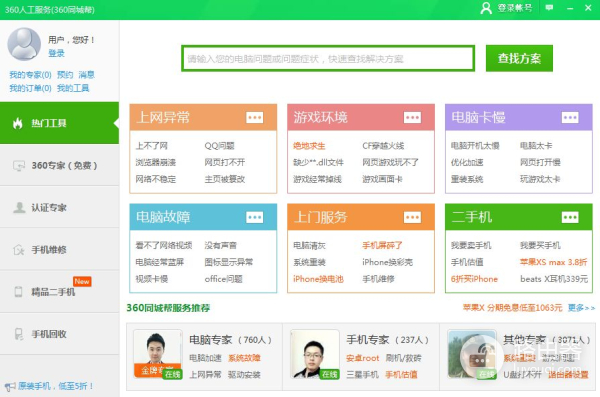Select 游戏经常掉线 item

pos(317,179)
